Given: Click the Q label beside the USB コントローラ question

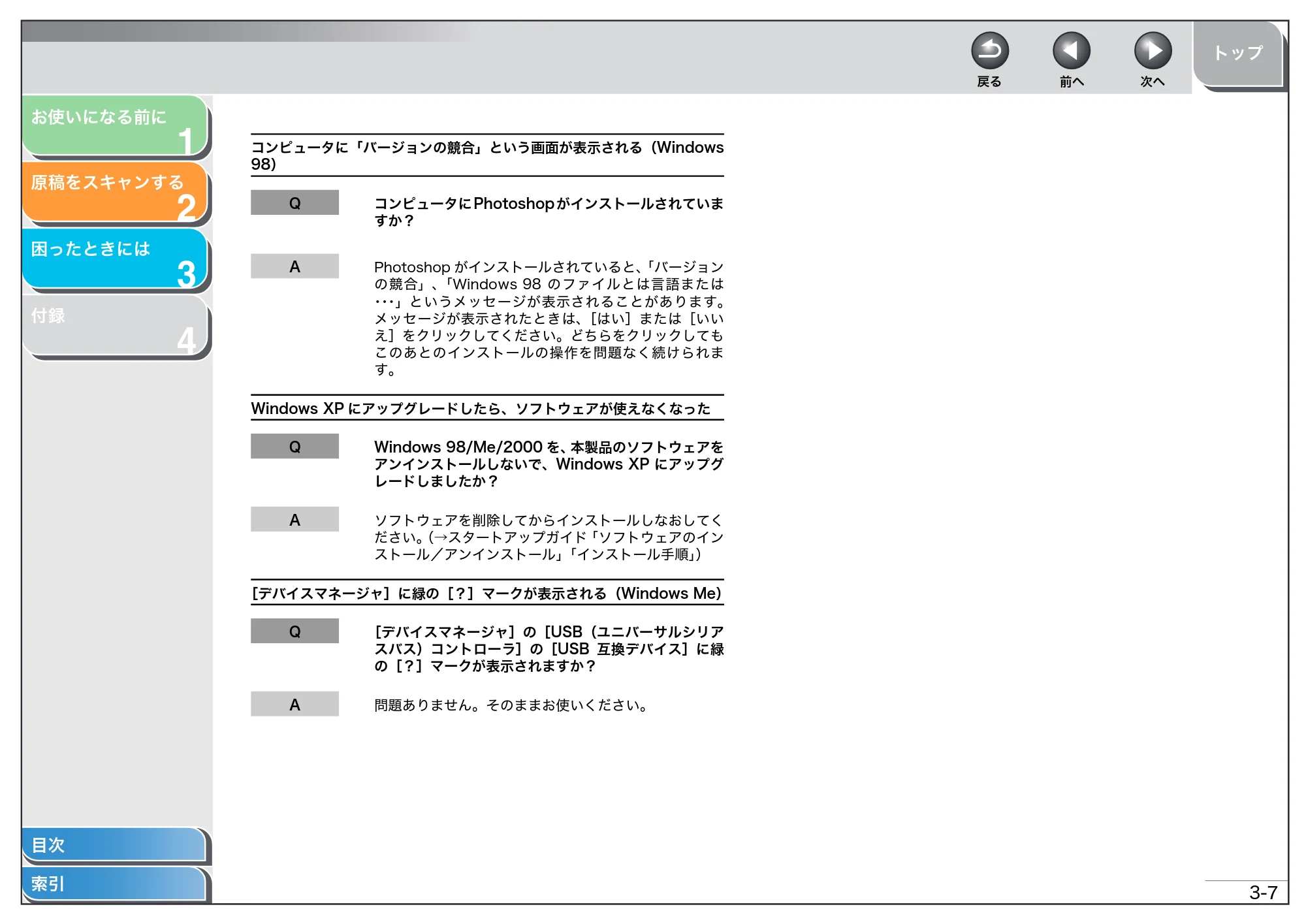Looking at the screenshot, I should [x=295, y=631].
